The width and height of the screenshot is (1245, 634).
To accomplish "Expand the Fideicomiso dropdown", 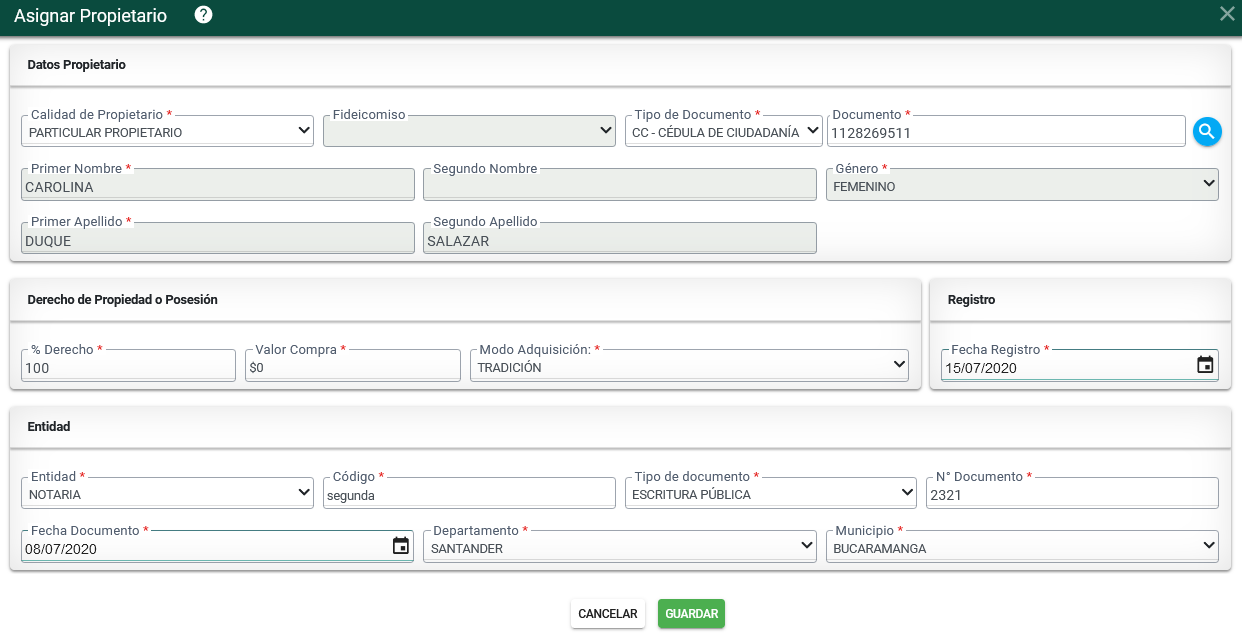I will point(469,131).
